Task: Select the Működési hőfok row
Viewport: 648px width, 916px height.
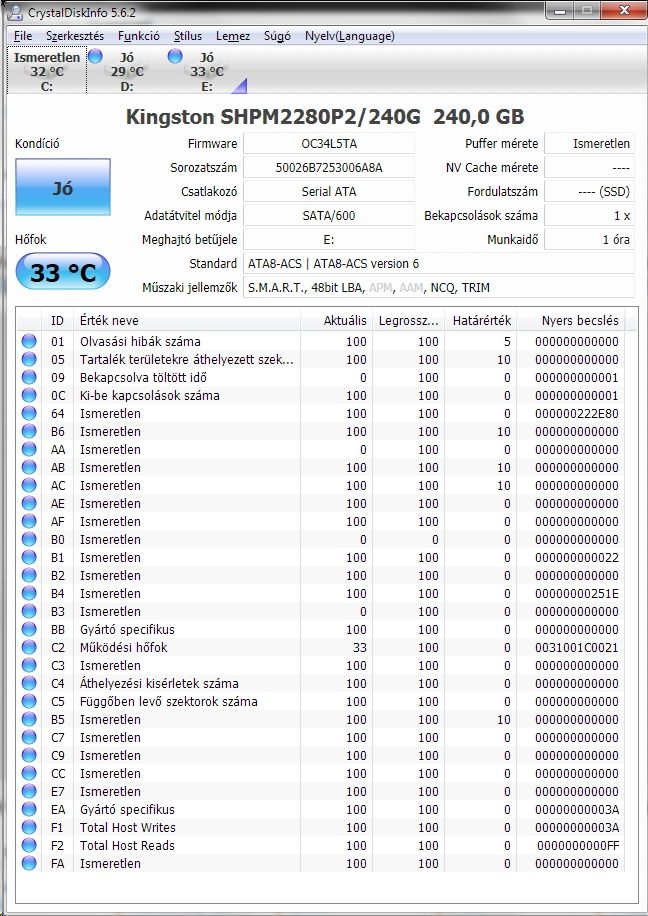Action: coord(320,647)
